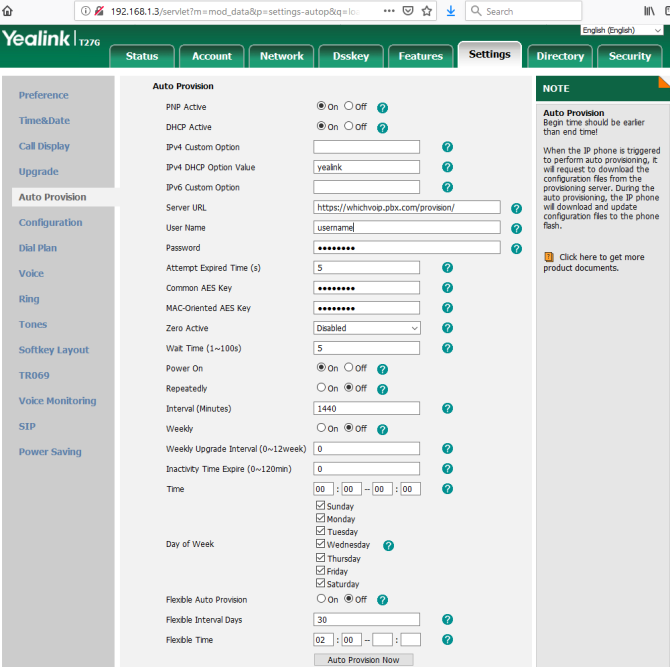This screenshot has width=670, height=667.
Task: Turn Weekly On
Action: [x=321, y=427]
